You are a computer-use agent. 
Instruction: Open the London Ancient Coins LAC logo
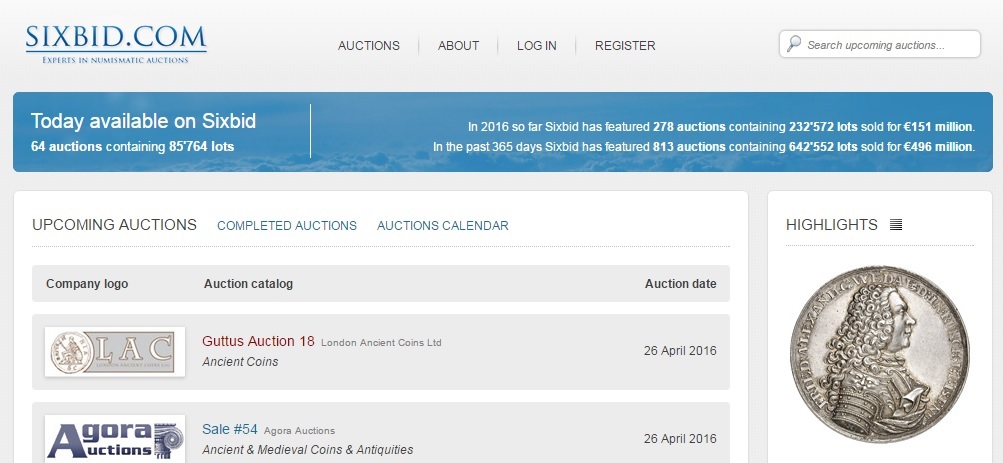tap(115, 351)
